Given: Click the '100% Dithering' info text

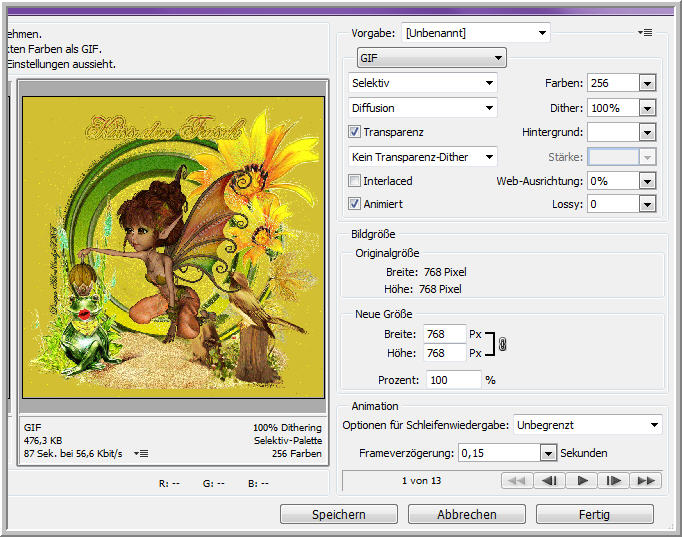Looking at the screenshot, I should click(x=288, y=427).
